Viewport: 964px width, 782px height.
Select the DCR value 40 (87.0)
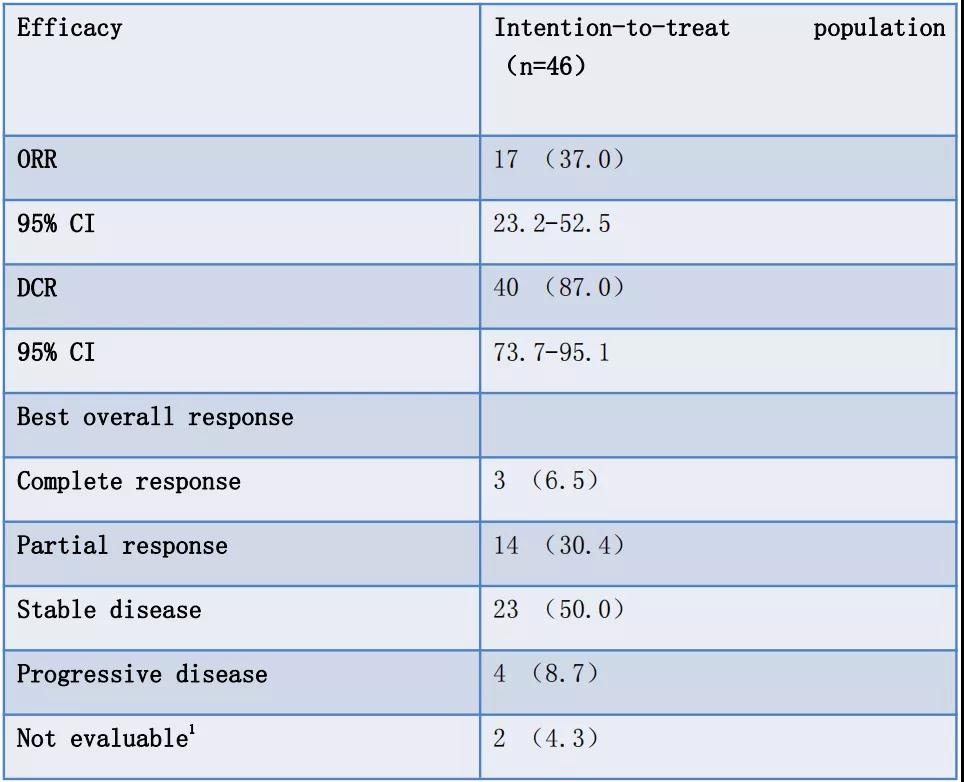pos(559,288)
